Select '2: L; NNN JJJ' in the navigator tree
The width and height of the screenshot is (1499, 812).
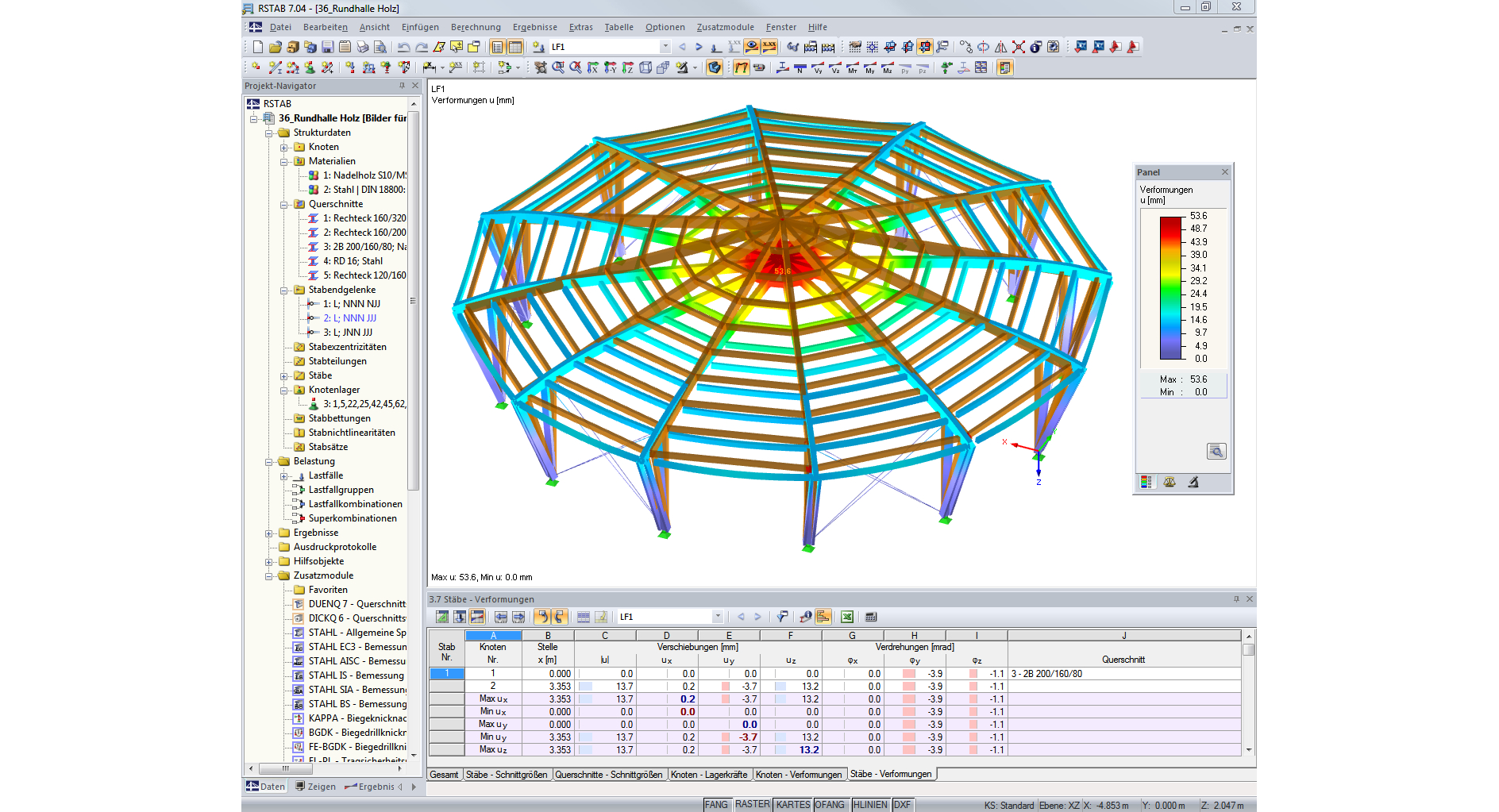pyautogui.click(x=349, y=318)
